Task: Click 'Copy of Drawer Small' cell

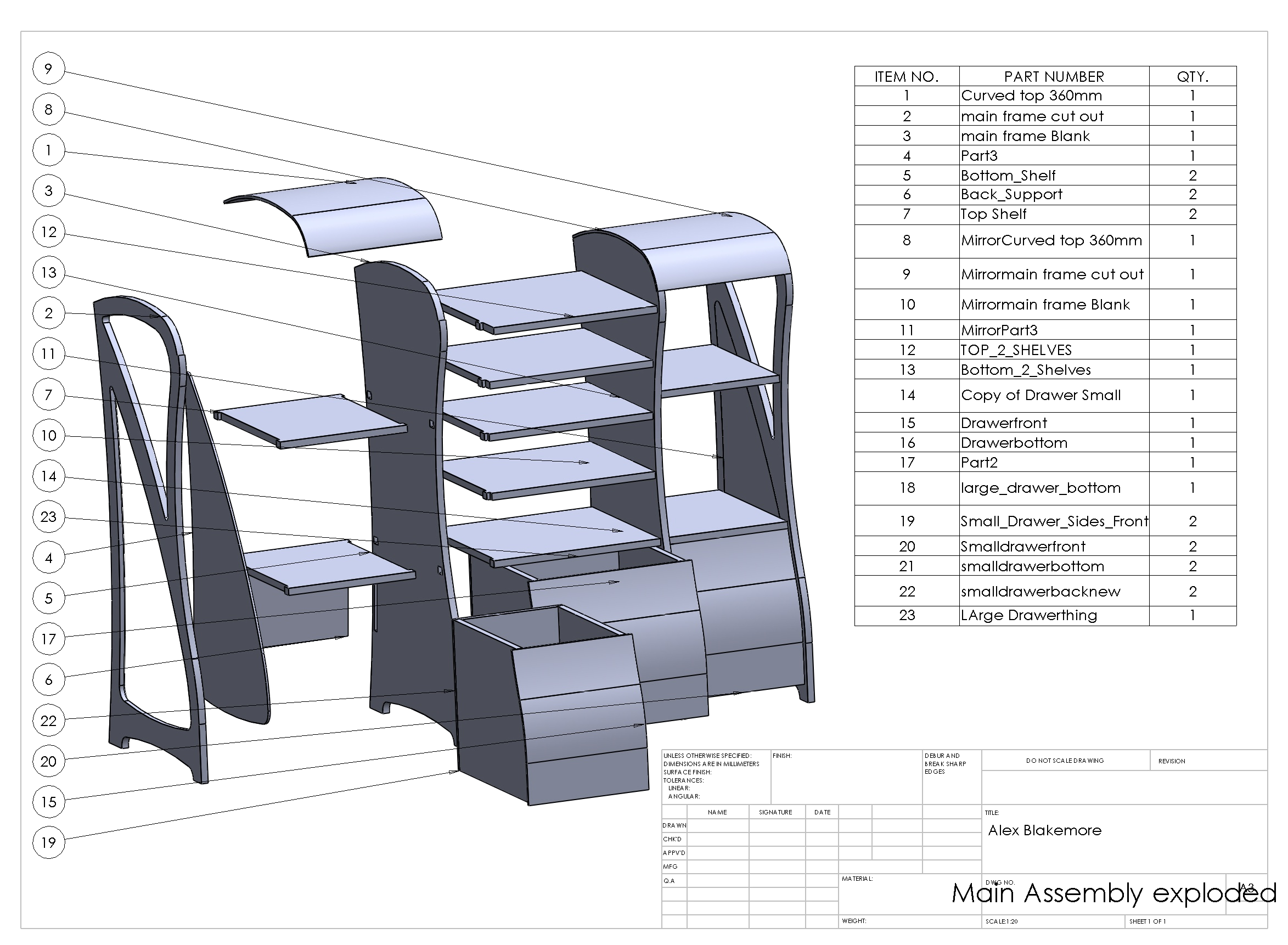Action: (x=1054, y=395)
